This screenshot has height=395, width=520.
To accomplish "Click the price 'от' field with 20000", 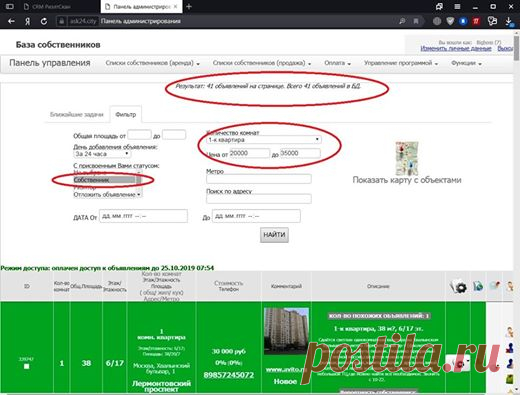I will pos(249,153).
